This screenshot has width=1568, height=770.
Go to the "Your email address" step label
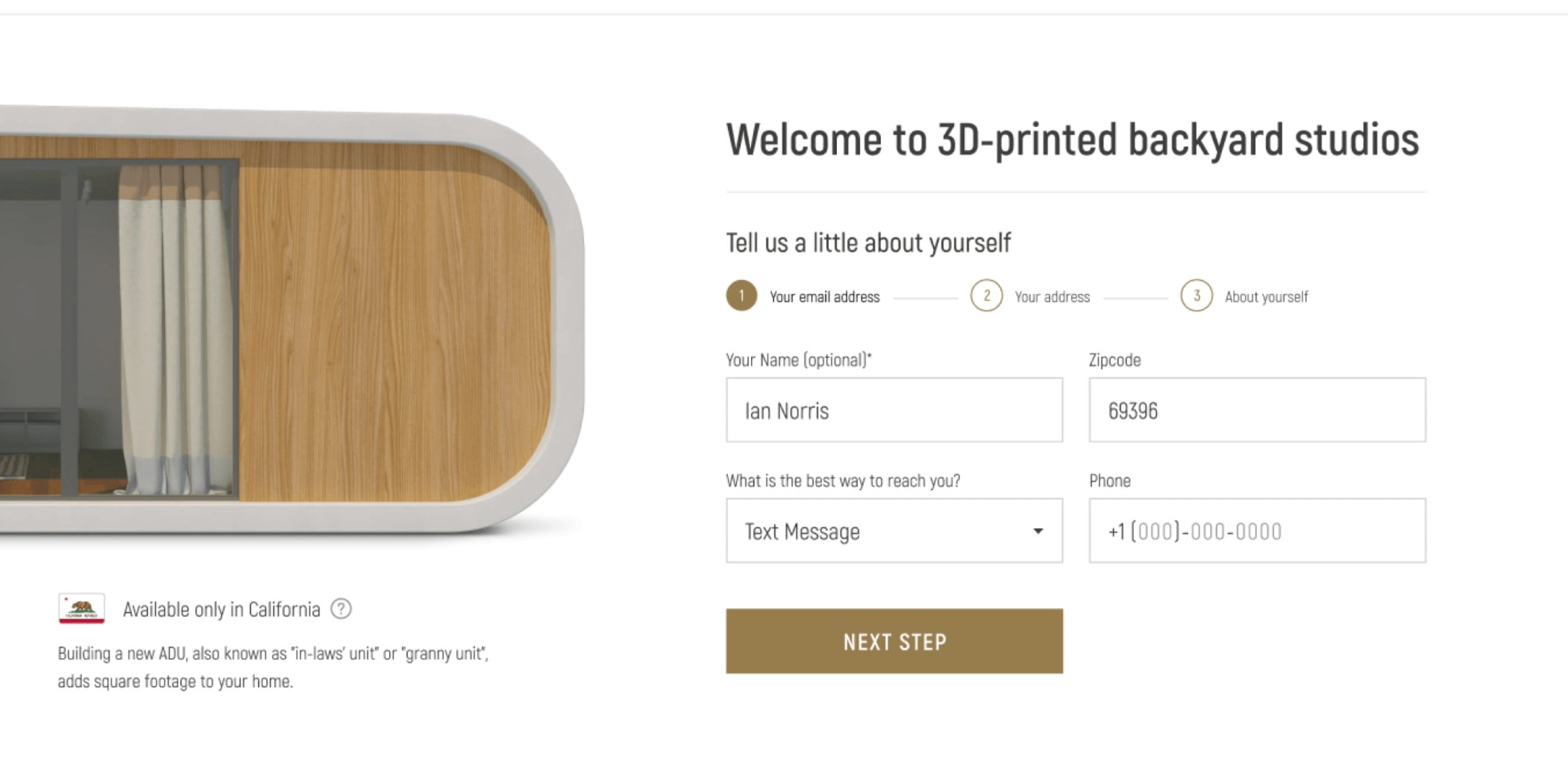(x=824, y=297)
